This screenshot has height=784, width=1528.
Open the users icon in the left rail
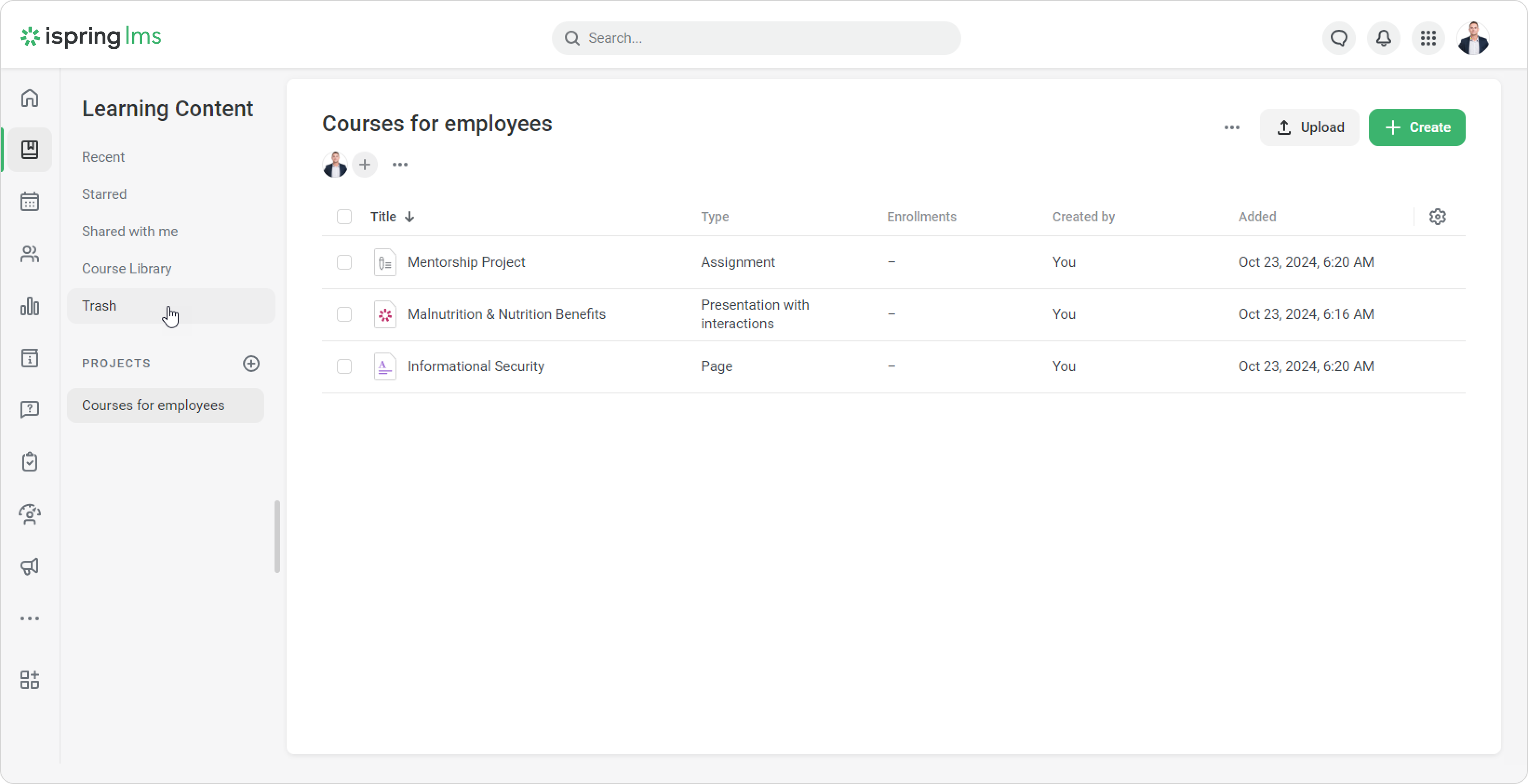(x=30, y=254)
